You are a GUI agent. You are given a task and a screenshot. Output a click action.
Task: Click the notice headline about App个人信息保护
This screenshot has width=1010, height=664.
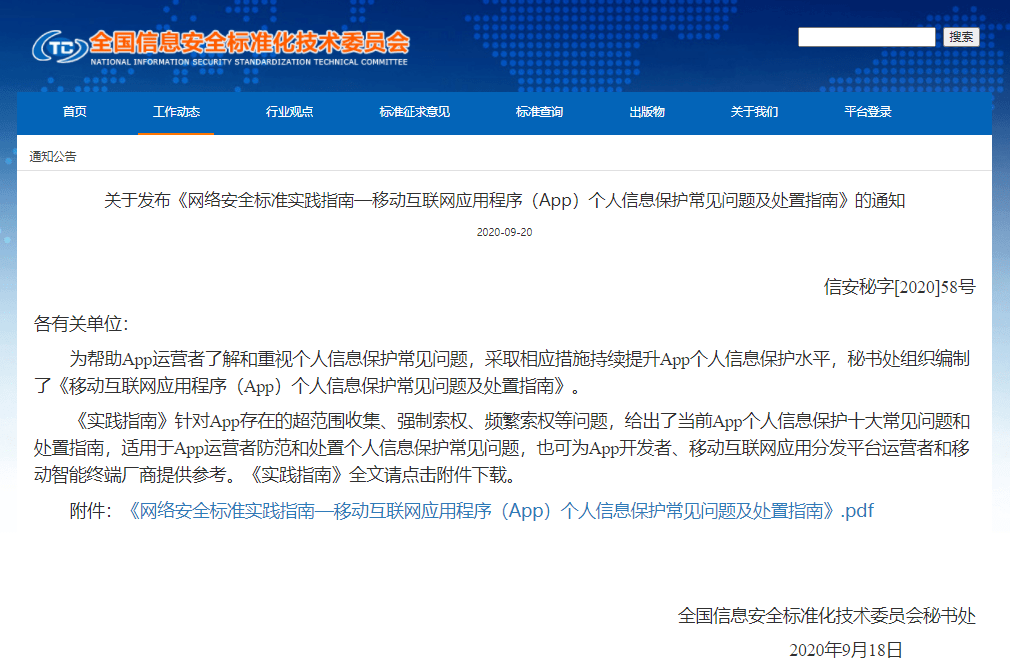505,200
